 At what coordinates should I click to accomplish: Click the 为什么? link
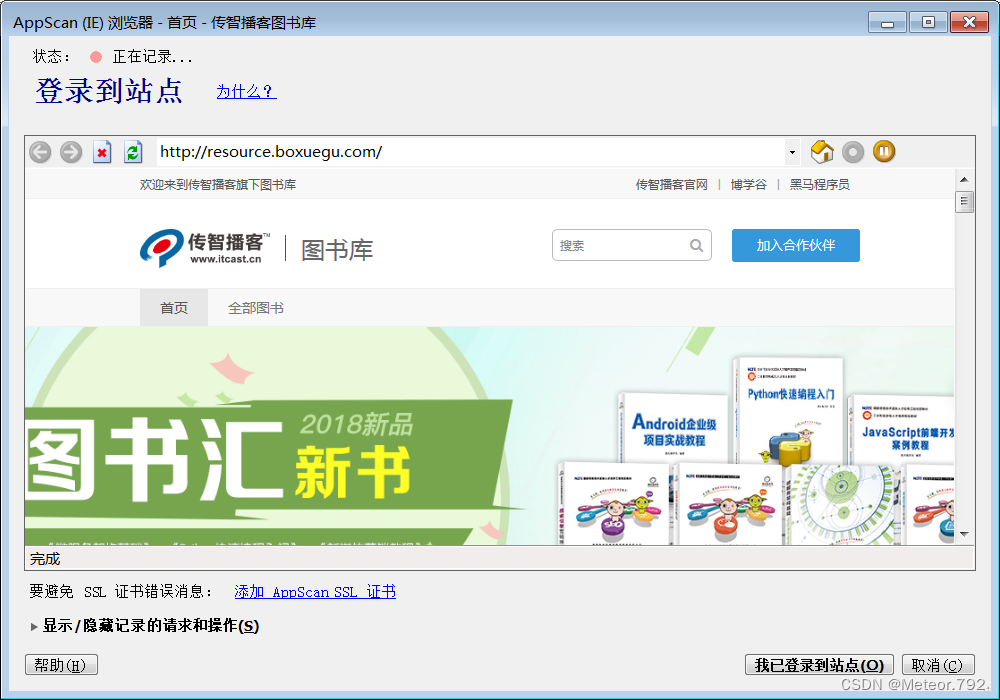[x=246, y=92]
